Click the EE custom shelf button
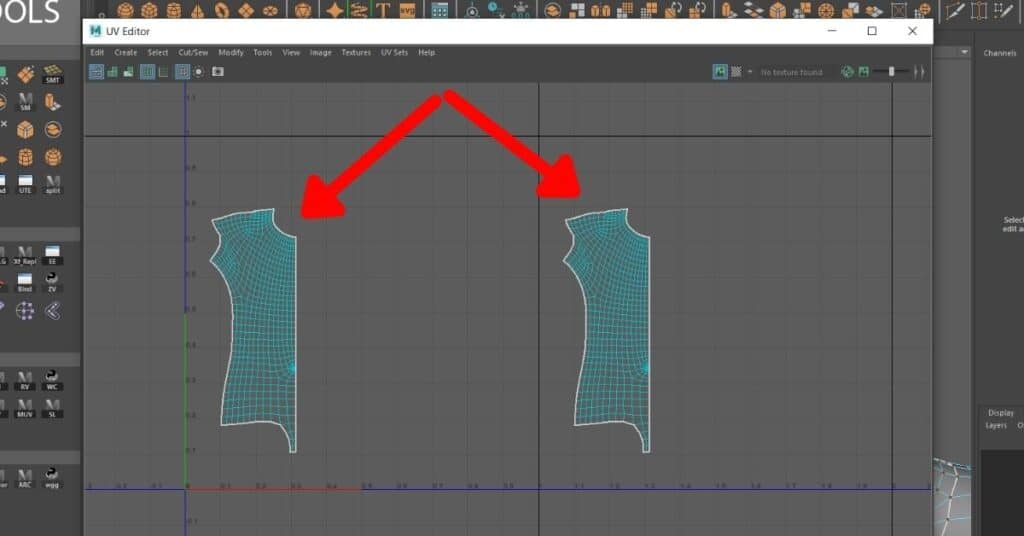 (52, 255)
